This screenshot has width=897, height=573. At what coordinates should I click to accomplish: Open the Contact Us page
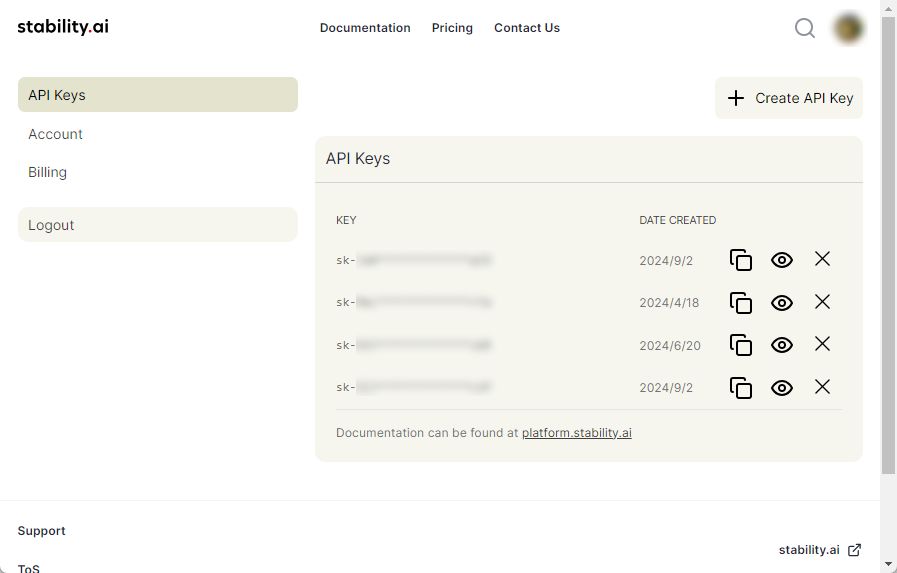[x=527, y=27]
